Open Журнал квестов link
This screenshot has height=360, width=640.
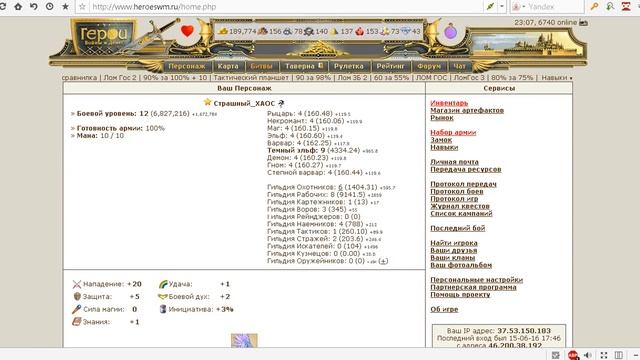coord(460,206)
